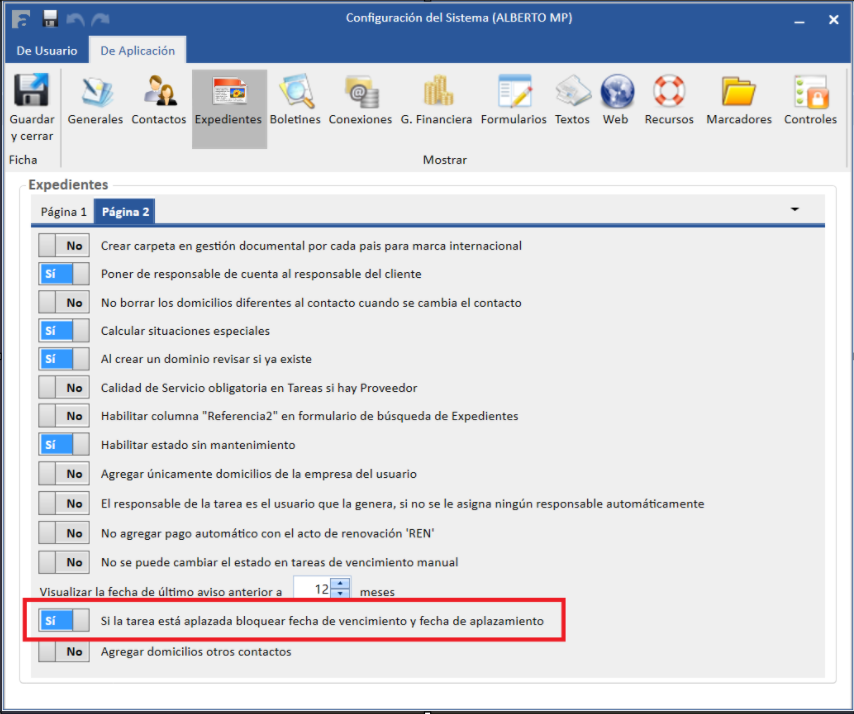
Task: Toggle the aplazada bloquear fecha switch
Action: click(63, 621)
